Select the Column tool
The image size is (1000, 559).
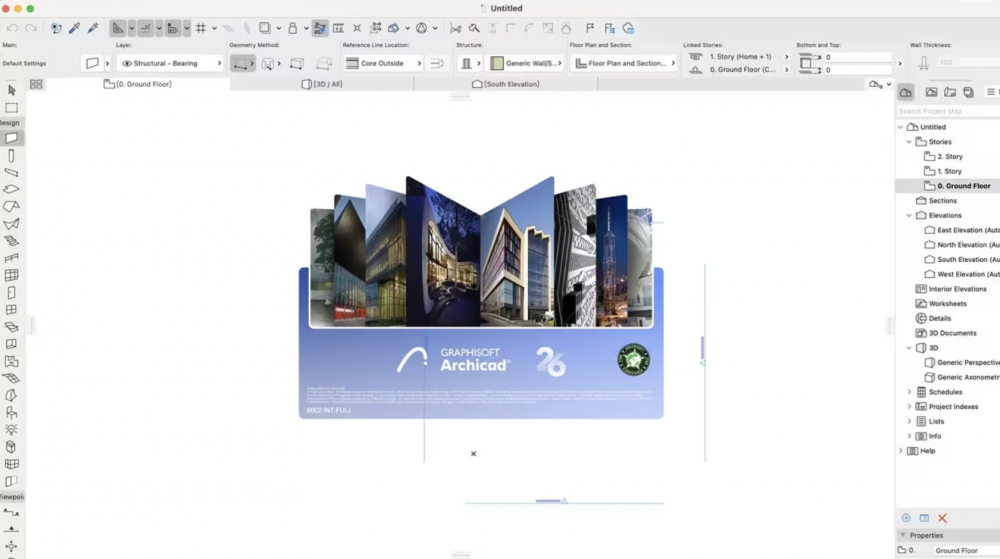(11, 156)
